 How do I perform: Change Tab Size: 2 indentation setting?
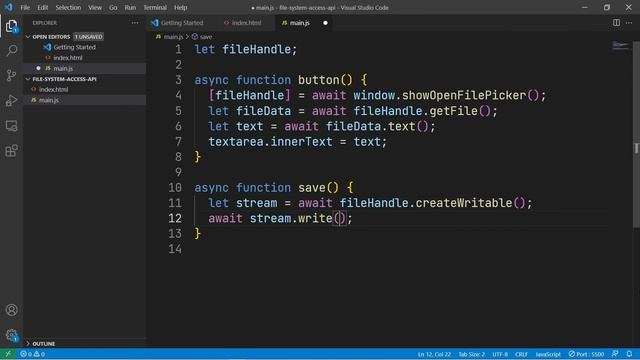click(x=472, y=354)
